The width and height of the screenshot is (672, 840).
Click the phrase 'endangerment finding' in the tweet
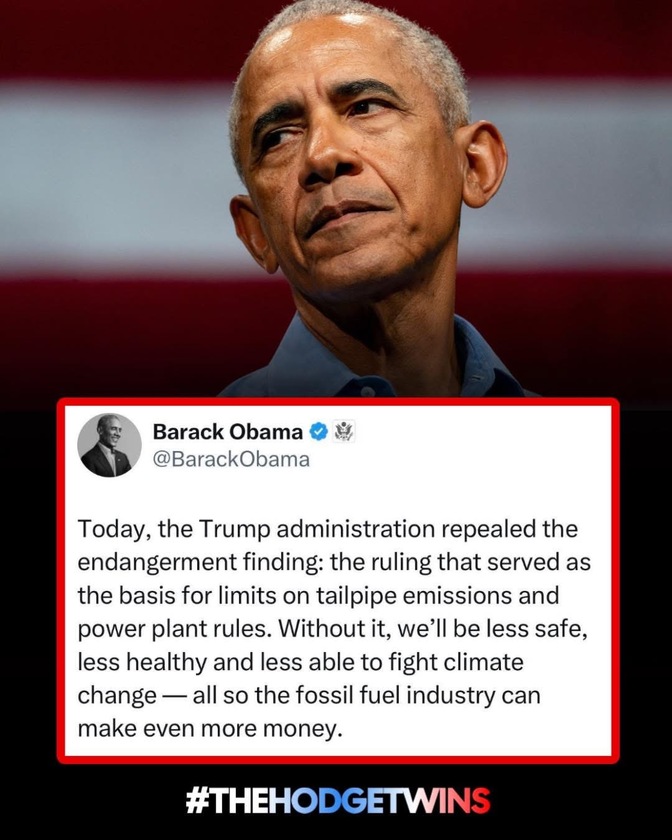[199, 562]
